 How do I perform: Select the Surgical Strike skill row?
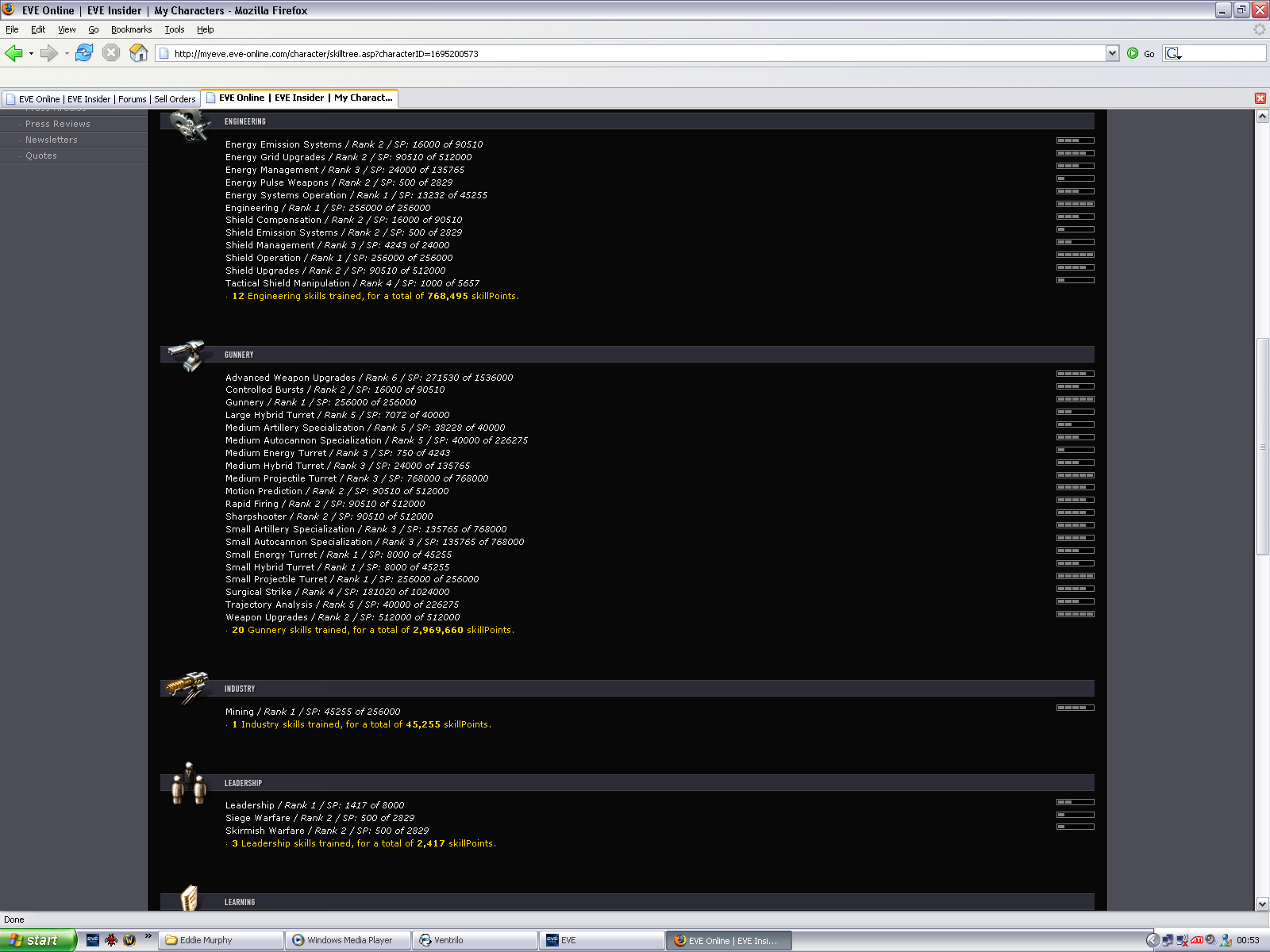337,592
